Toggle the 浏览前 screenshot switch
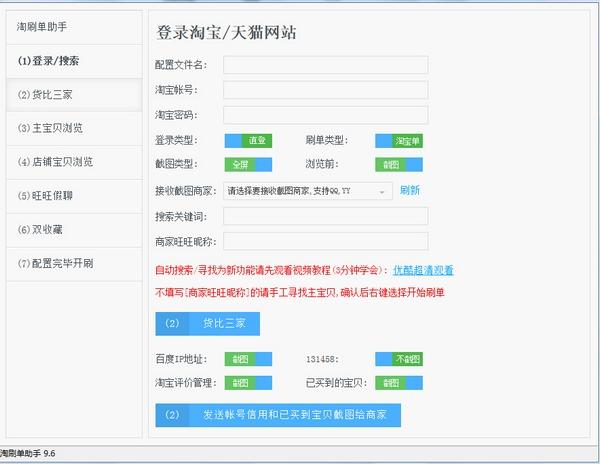 (x=399, y=164)
